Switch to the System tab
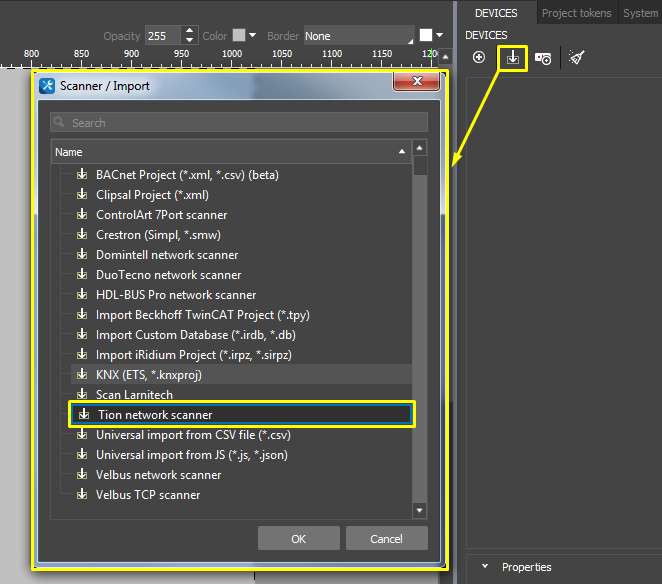 [x=640, y=13]
